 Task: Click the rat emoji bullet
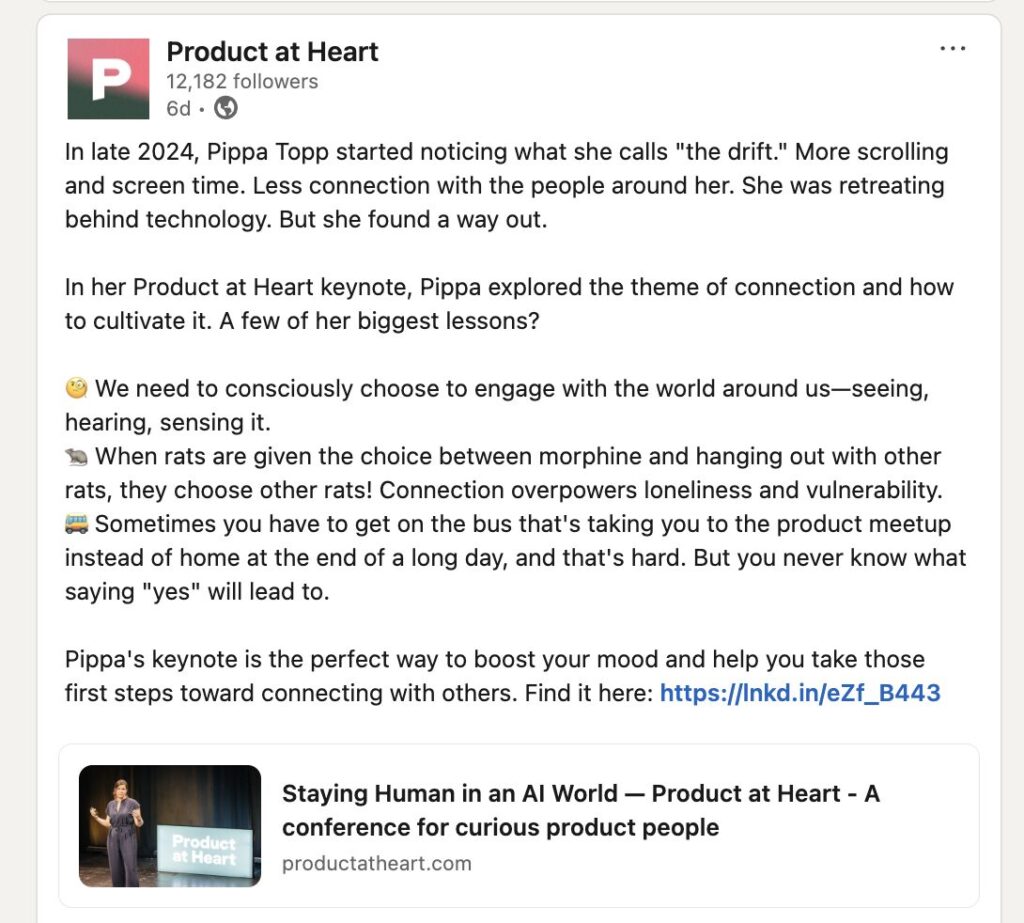click(76, 457)
